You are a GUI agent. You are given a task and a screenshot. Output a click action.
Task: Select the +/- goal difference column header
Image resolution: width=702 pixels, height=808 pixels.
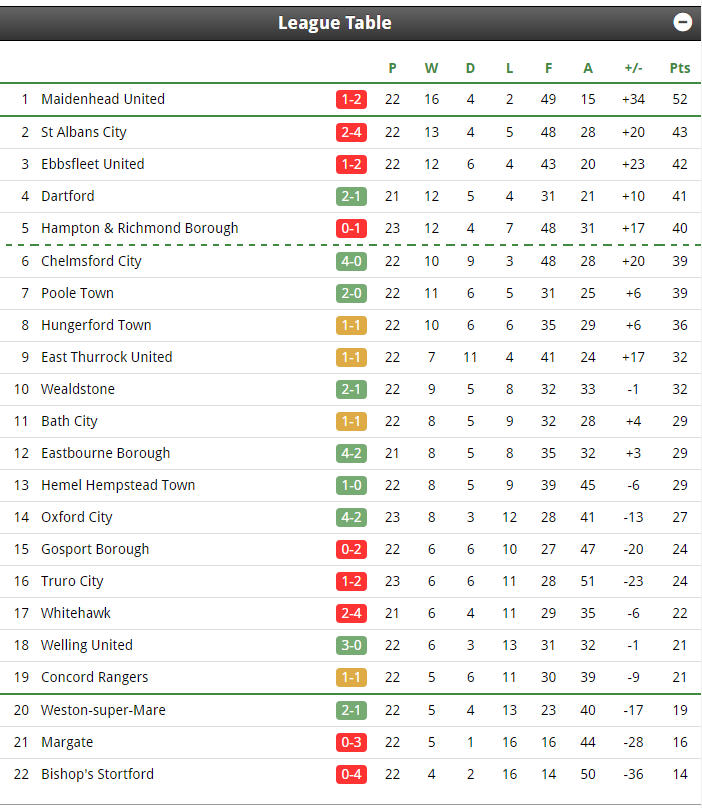pos(633,68)
